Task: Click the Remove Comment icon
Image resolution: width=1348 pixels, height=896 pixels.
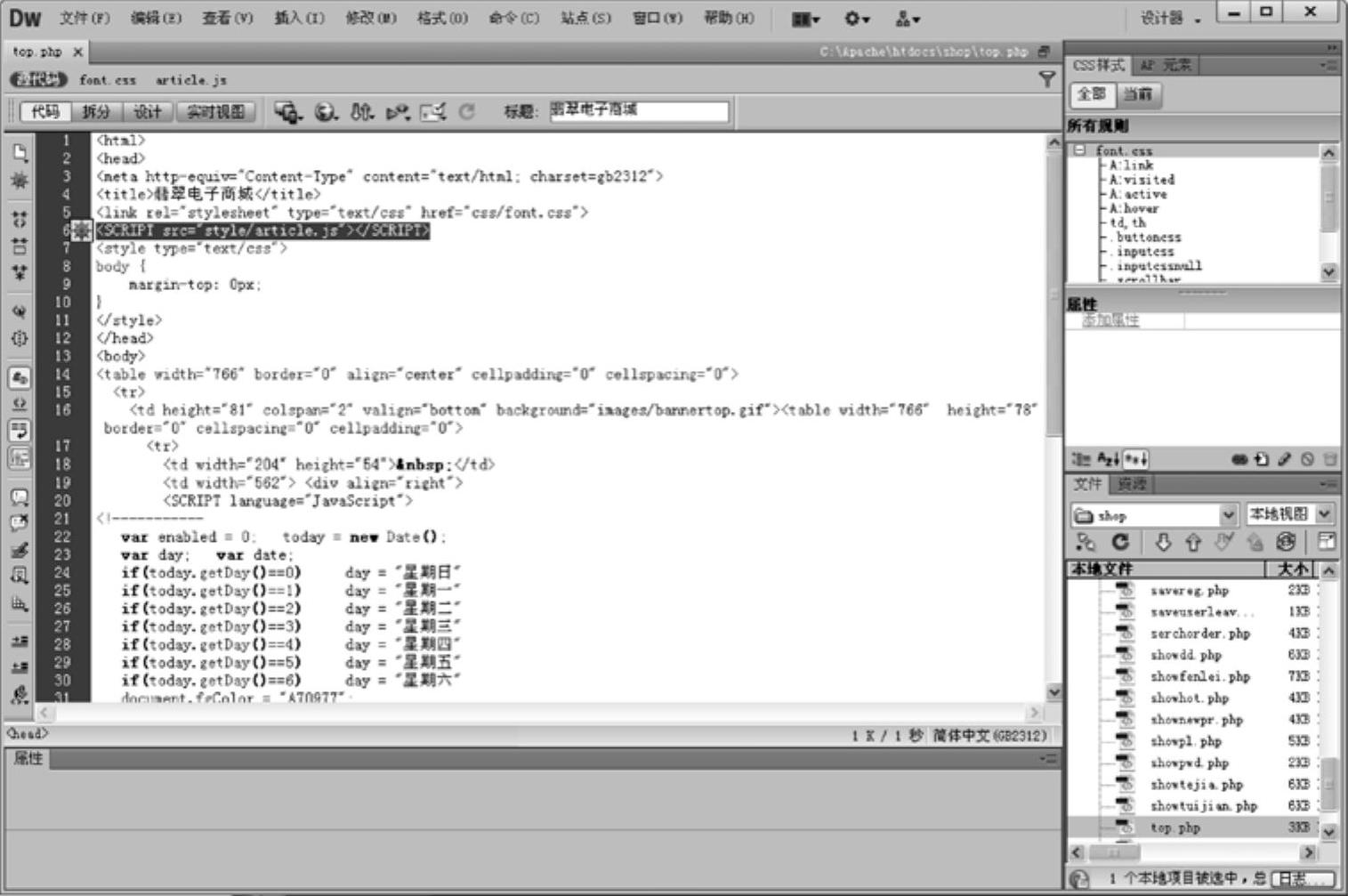Action: pyautogui.click(x=19, y=523)
